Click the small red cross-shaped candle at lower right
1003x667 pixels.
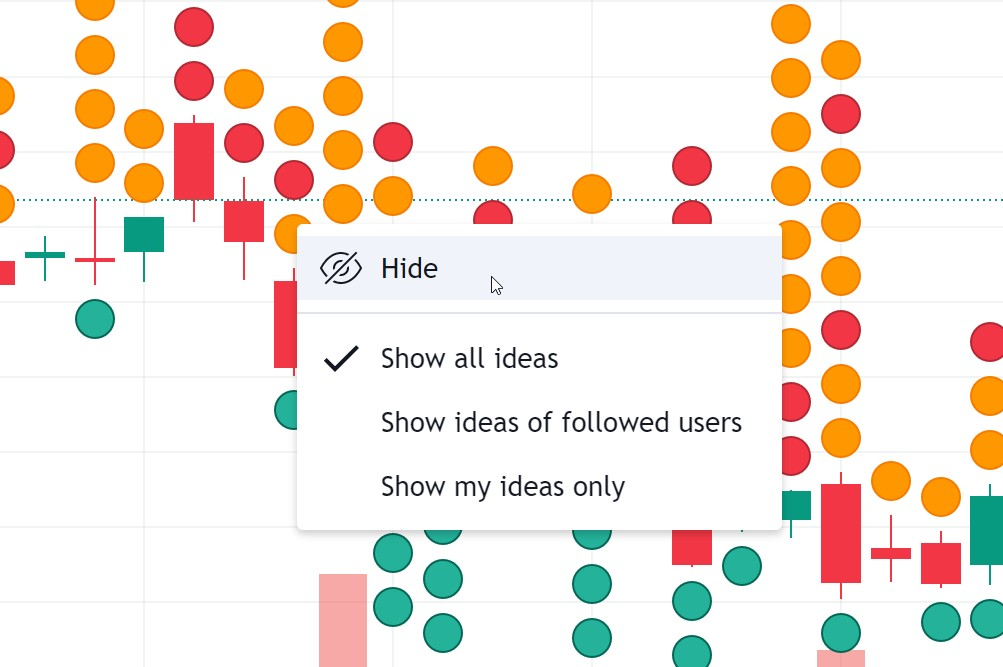tap(891, 553)
